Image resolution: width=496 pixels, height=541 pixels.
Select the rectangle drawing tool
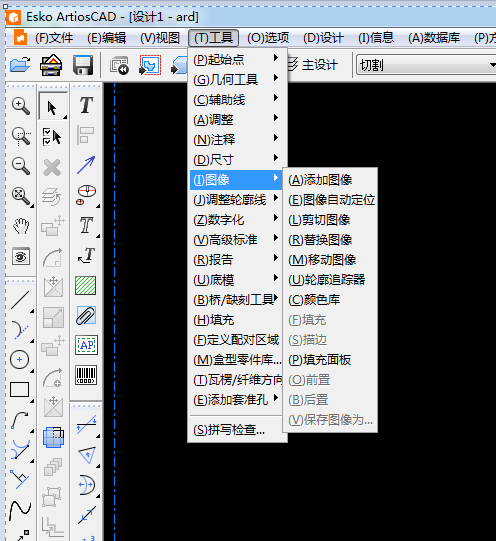(x=20, y=390)
